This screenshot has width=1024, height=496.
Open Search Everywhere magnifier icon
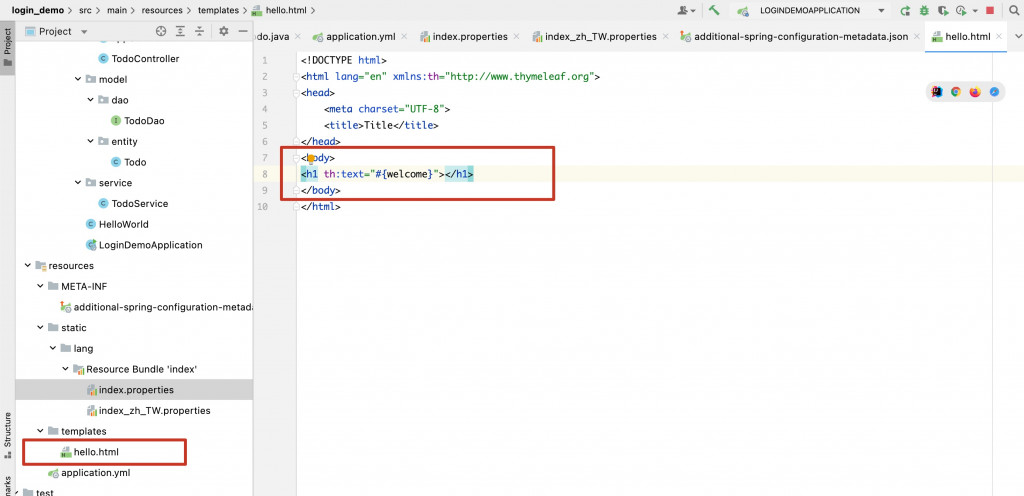(x=1013, y=10)
